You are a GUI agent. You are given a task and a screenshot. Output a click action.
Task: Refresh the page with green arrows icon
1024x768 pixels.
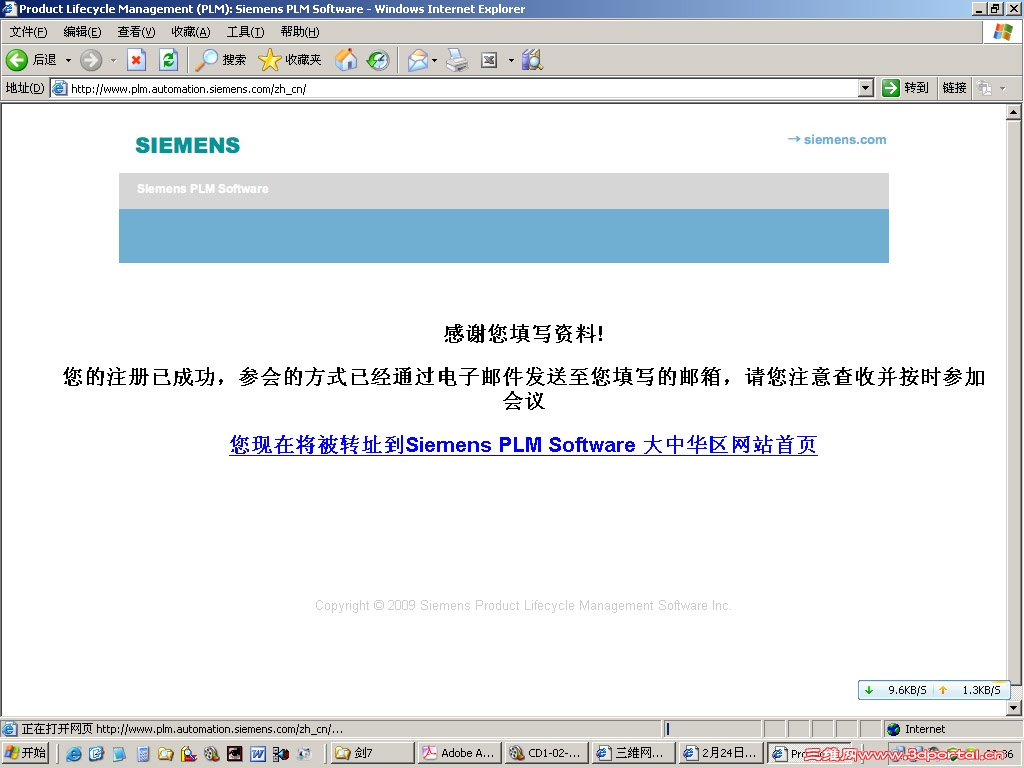[x=168, y=60]
